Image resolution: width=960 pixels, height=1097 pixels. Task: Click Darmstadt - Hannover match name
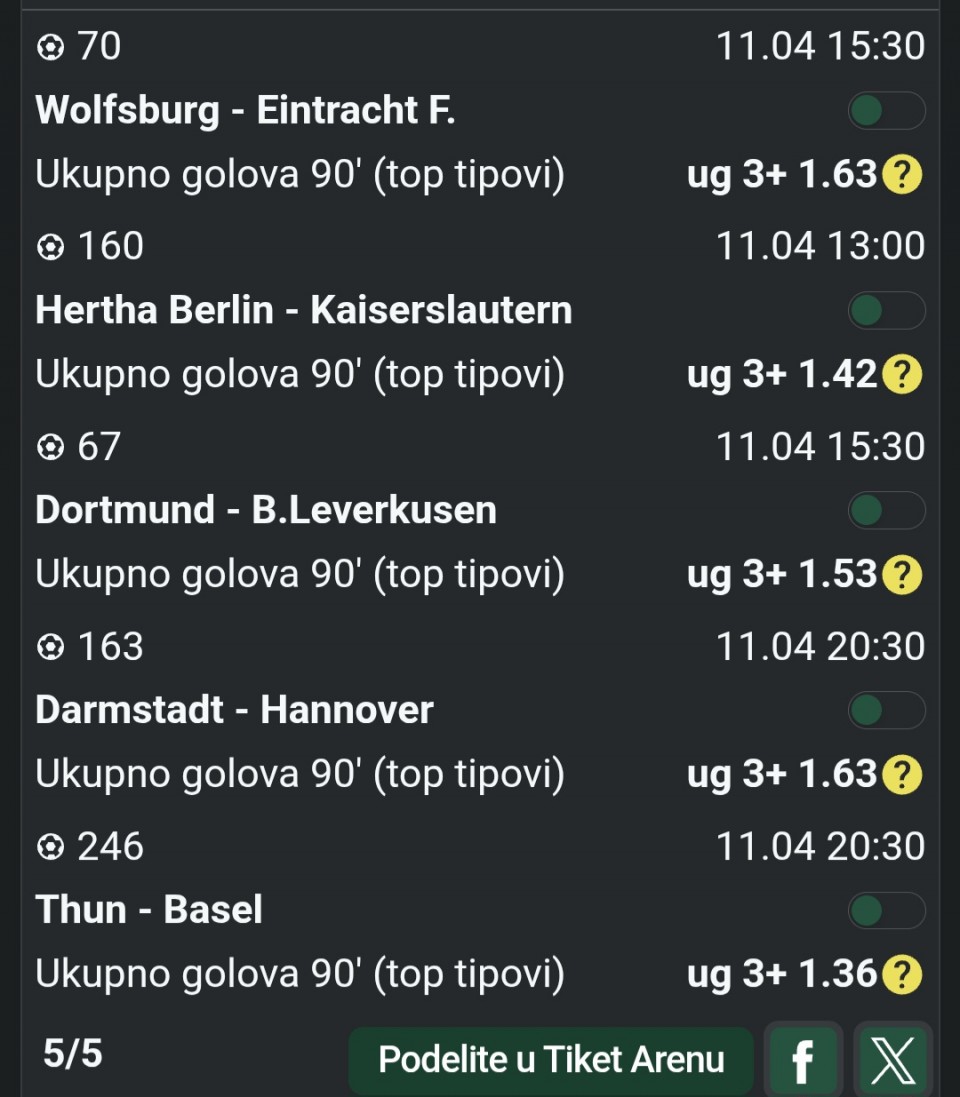tap(234, 710)
